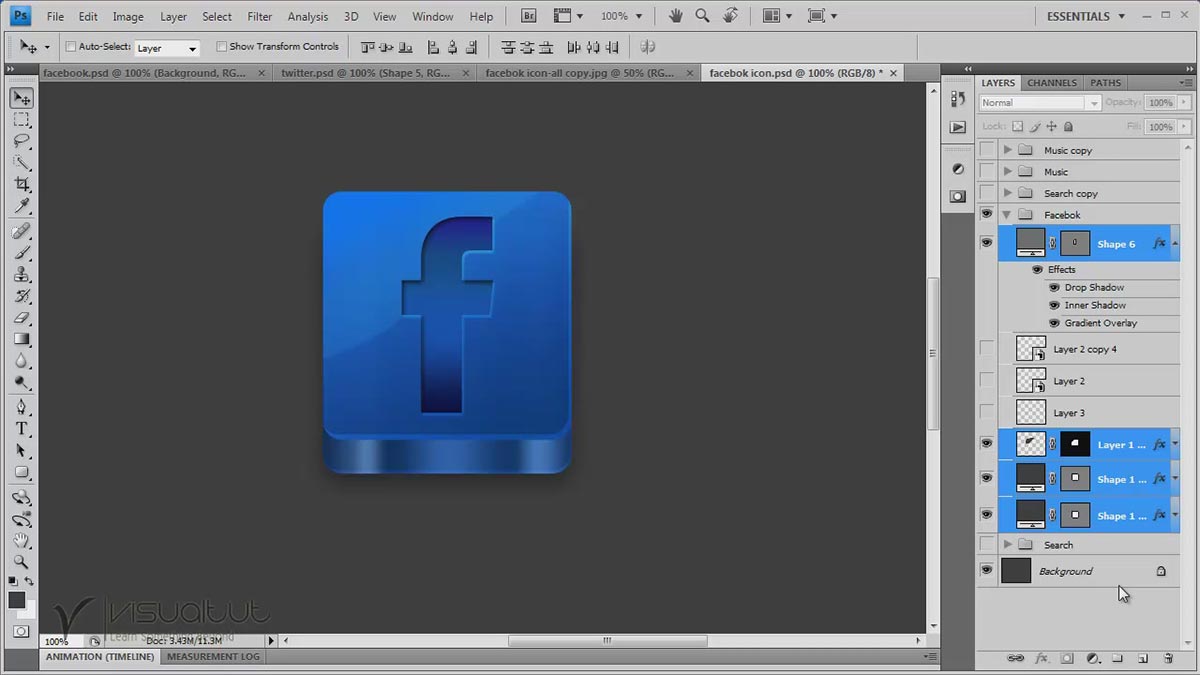Enable Show Transform Controls
The width and height of the screenshot is (1200, 675).
coord(221,46)
